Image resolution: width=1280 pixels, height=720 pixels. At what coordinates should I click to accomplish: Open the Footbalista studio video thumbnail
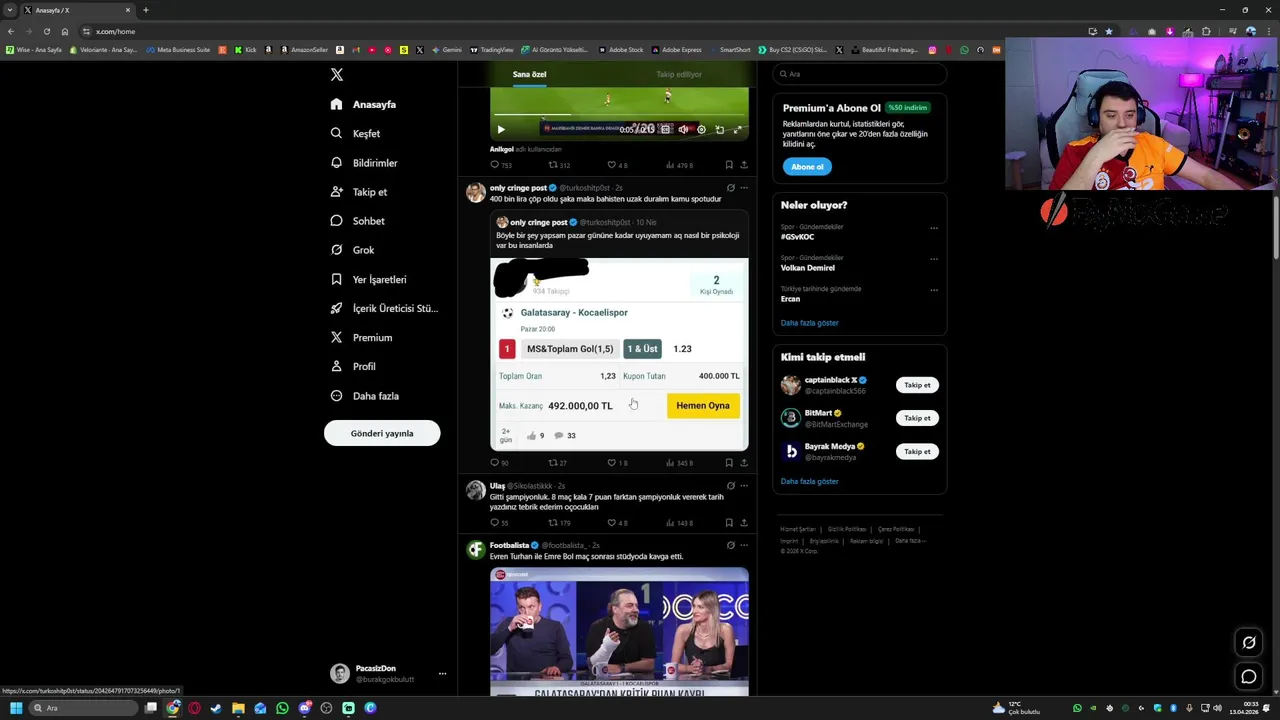[619, 632]
